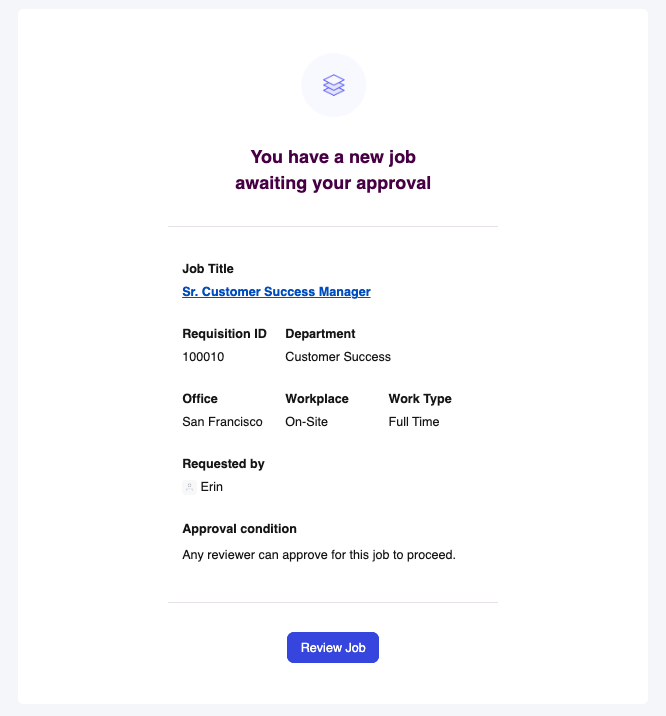Click the Department label
Viewport: 666px width, 716px height.
pos(320,334)
